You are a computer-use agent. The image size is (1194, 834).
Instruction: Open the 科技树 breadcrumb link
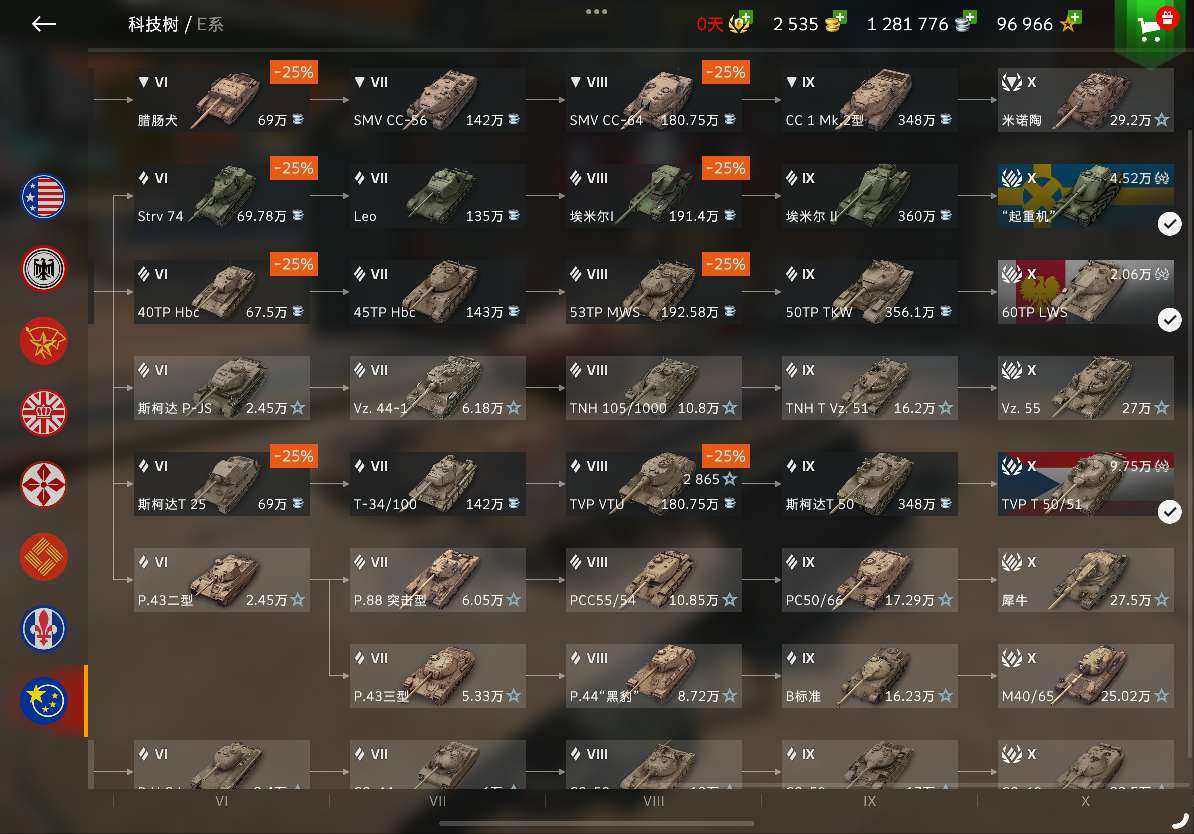pos(152,24)
